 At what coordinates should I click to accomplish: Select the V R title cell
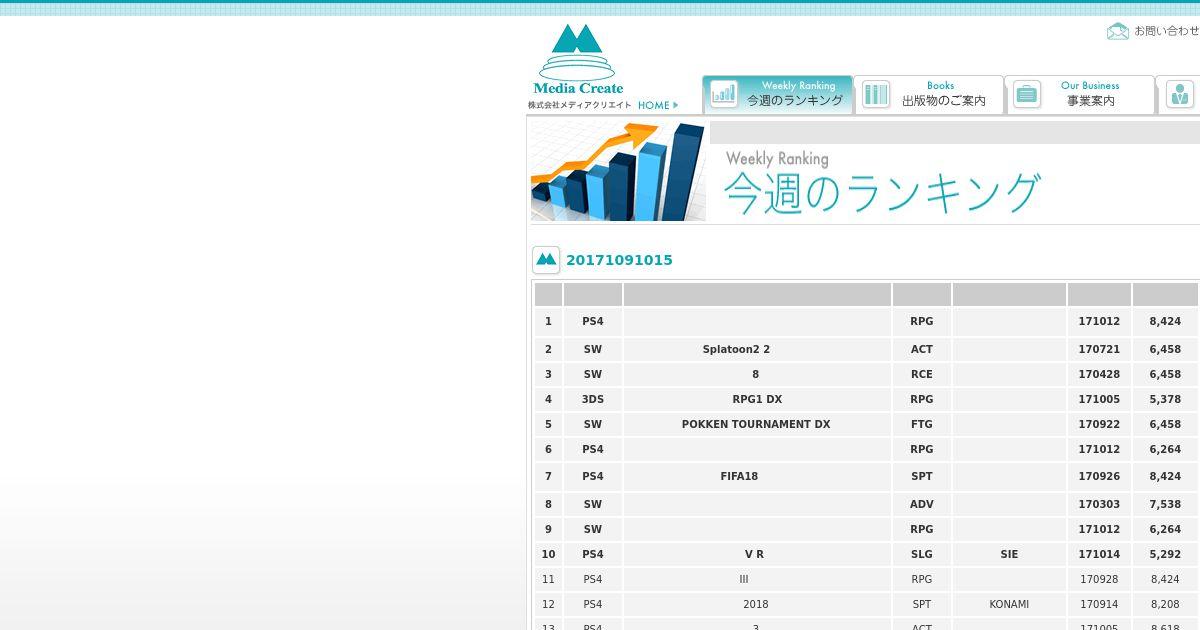coord(757,554)
